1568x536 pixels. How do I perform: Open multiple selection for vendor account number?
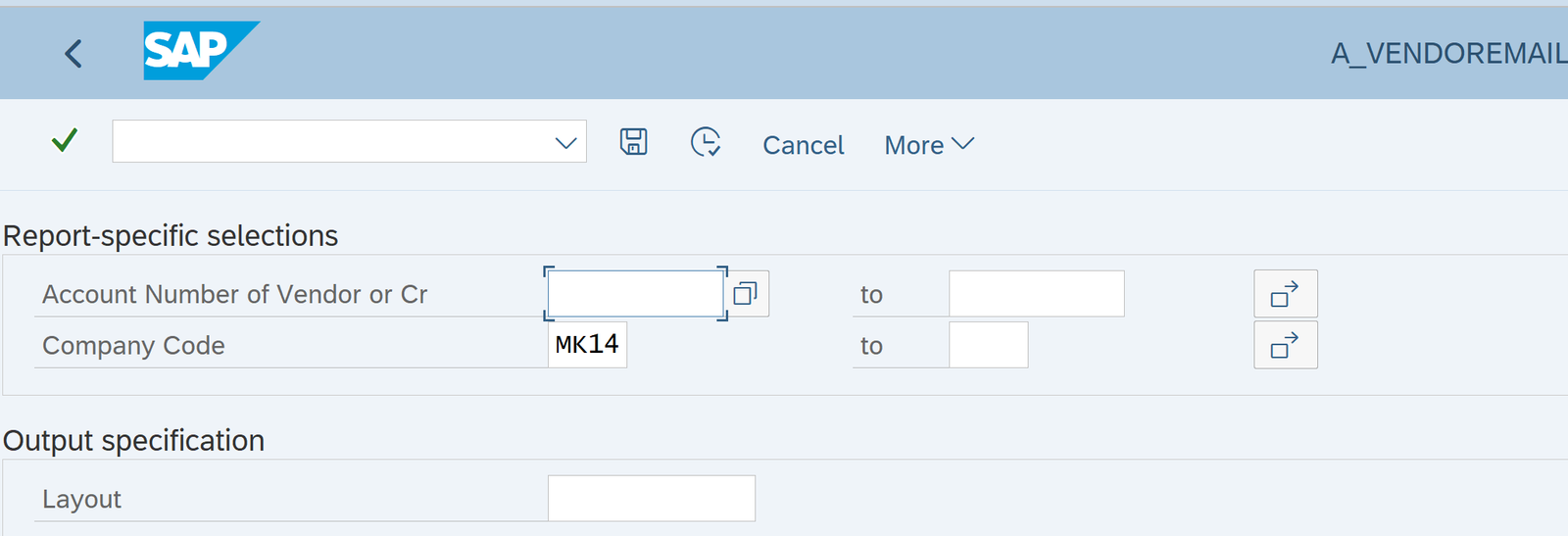pyautogui.click(x=1285, y=294)
